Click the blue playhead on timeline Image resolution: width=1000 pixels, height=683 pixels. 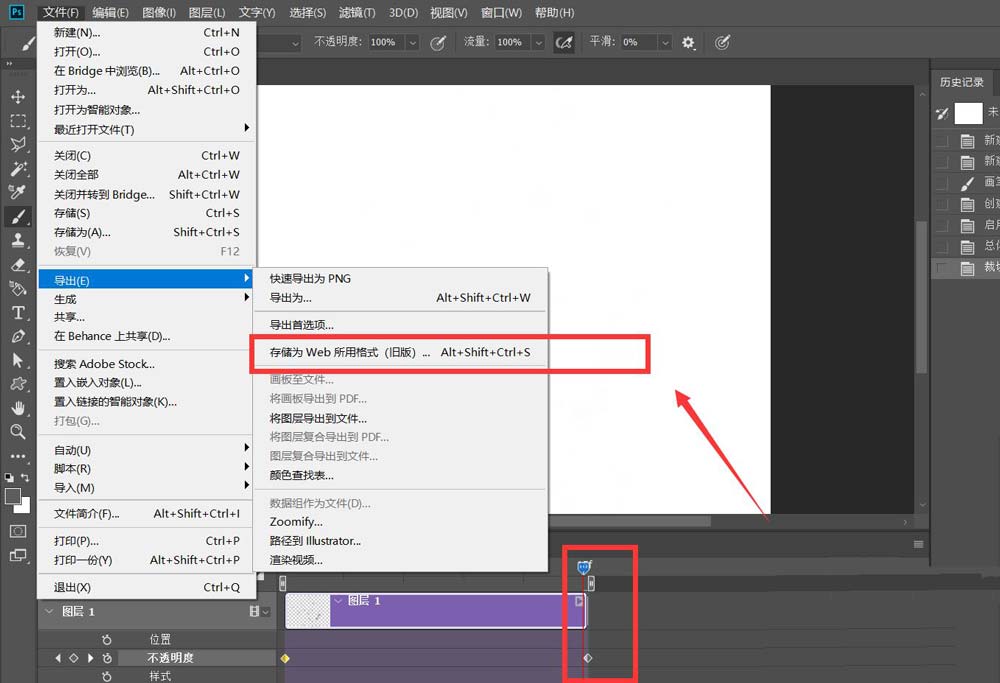point(584,567)
